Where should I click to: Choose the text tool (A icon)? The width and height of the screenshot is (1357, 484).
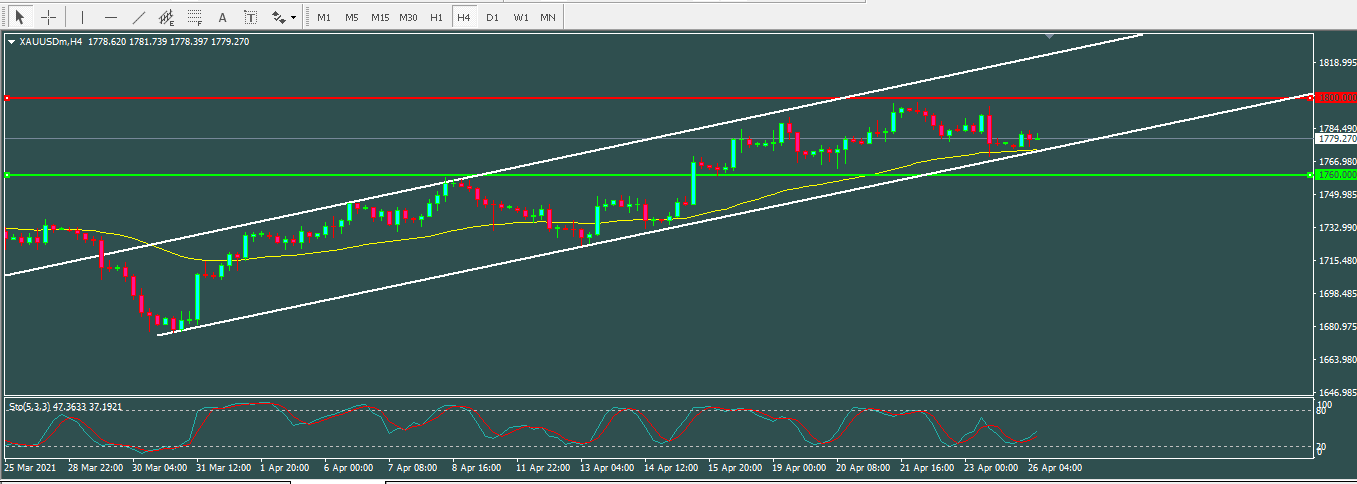coord(222,17)
